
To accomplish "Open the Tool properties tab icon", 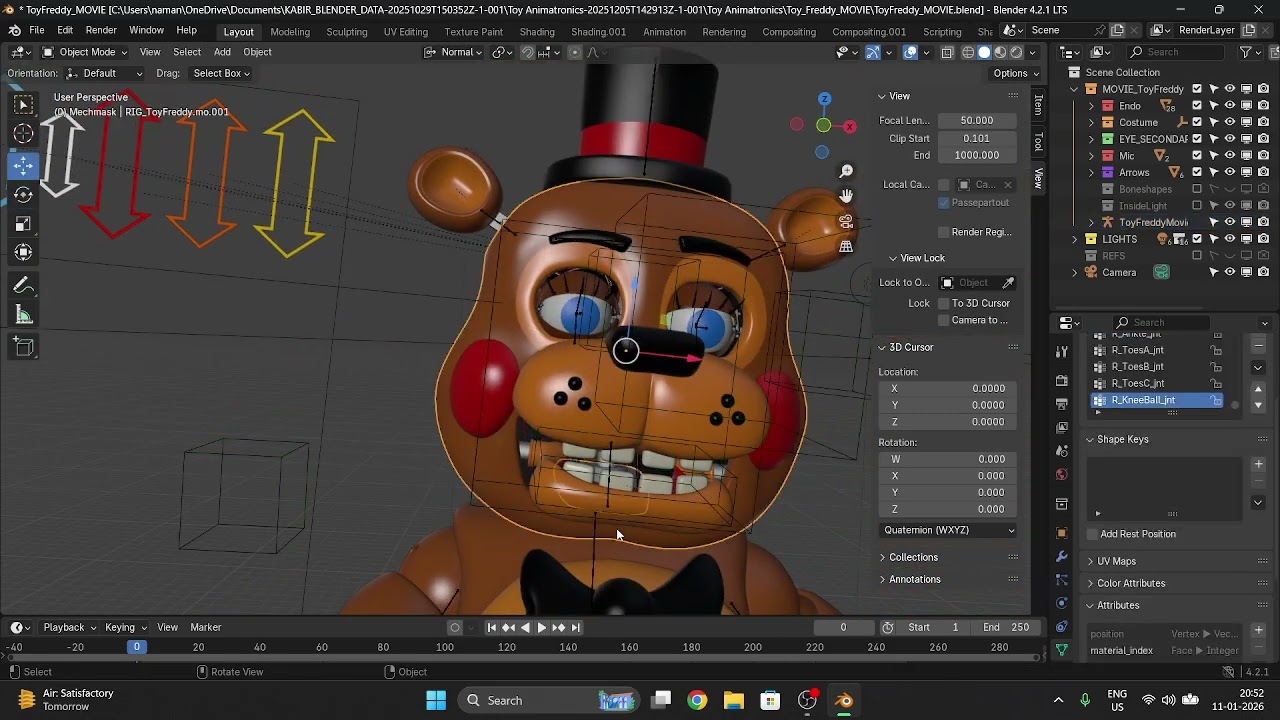I will [x=1062, y=352].
